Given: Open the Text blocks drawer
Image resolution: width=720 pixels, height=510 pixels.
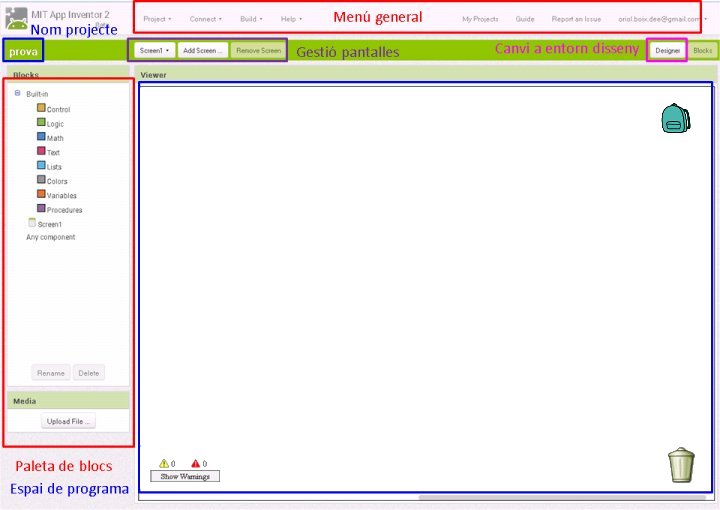Looking at the screenshot, I should [x=53, y=152].
